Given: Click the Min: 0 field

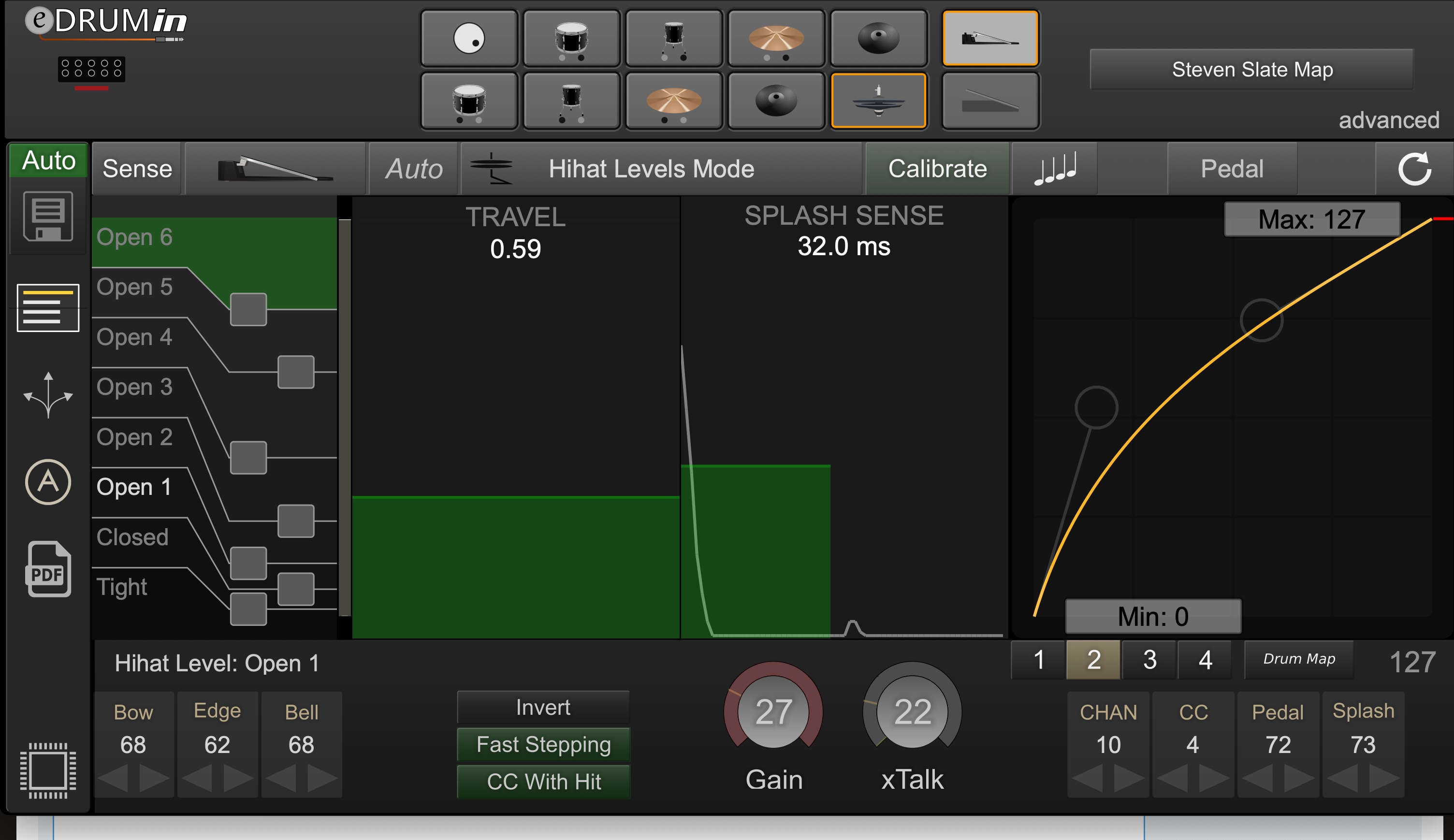Looking at the screenshot, I should 1153,616.
